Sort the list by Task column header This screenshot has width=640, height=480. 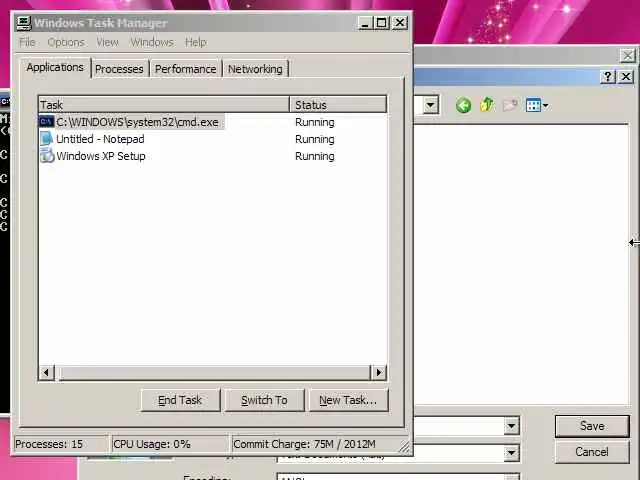click(x=164, y=104)
